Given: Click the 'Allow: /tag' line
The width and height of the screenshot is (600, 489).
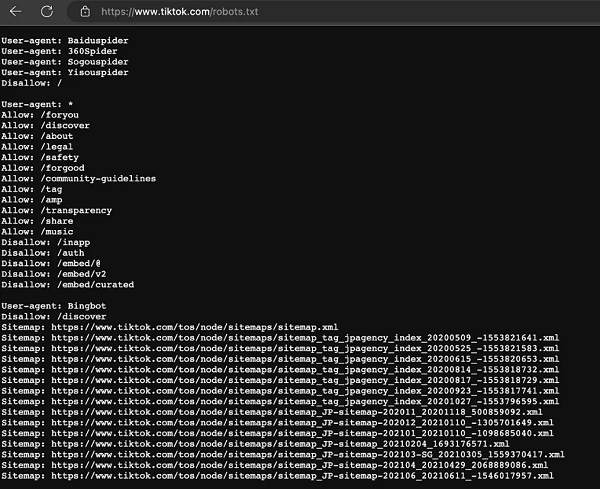Looking at the screenshot, I should click(31, 189).
